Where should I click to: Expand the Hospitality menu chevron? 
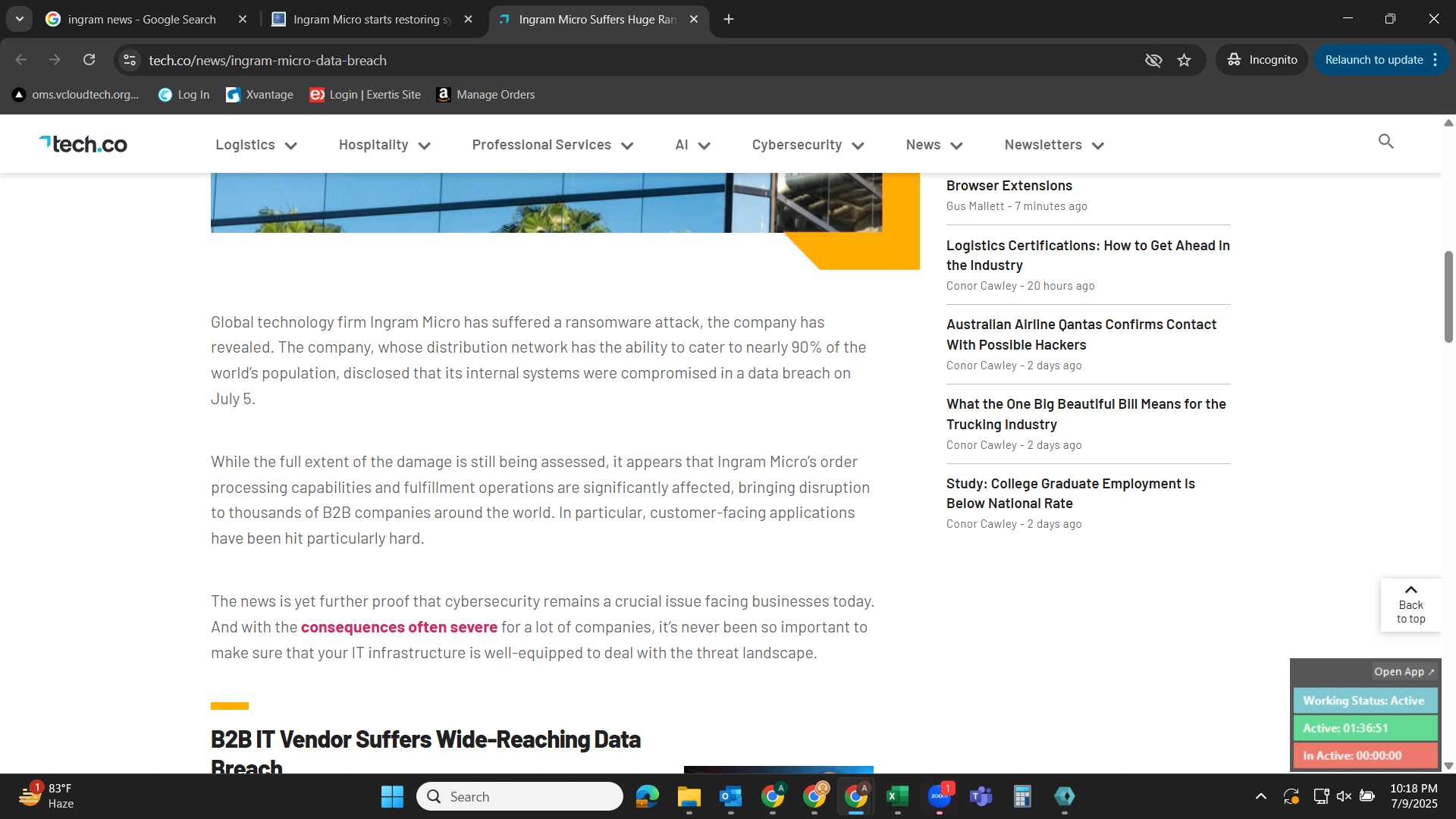point(425,146)
